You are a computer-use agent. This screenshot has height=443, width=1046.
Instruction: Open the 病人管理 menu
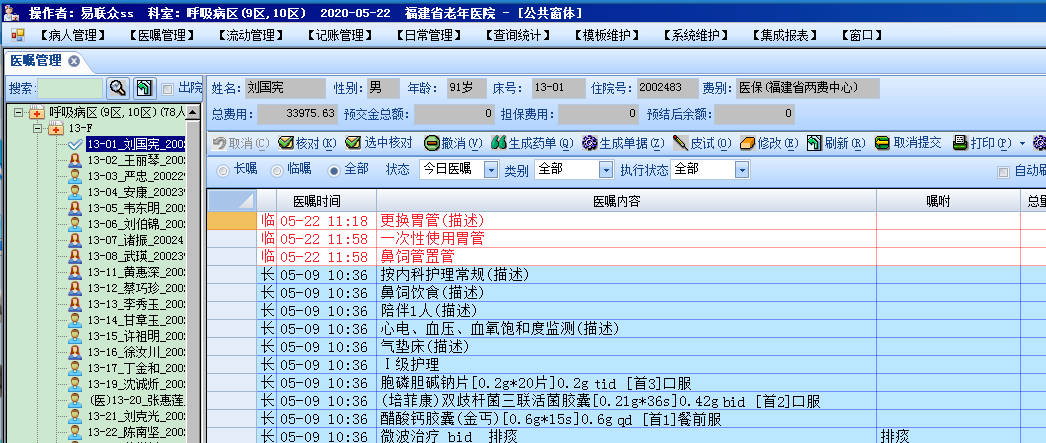(72, 36)
